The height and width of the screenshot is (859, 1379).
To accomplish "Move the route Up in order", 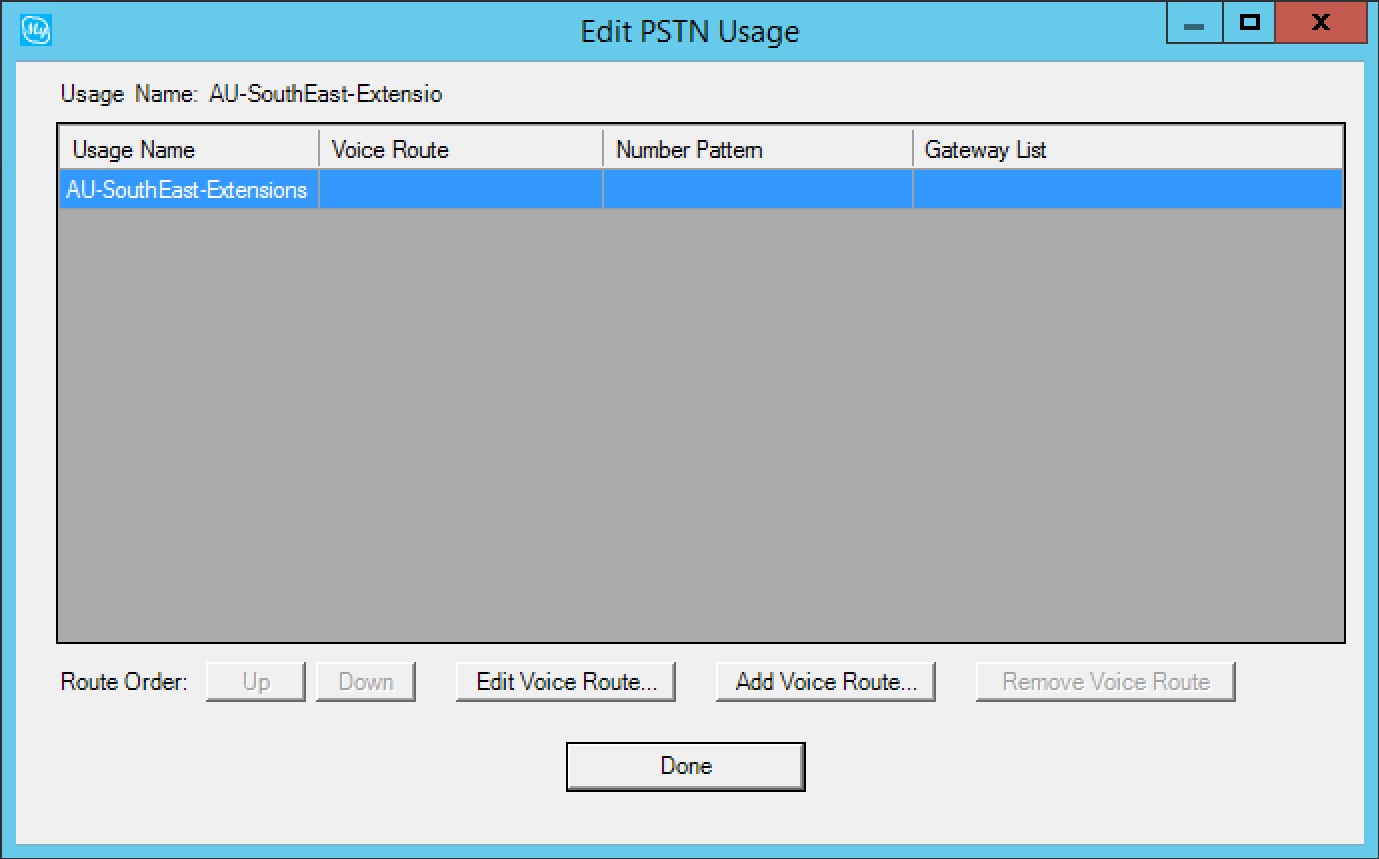I will pos(256,682).
